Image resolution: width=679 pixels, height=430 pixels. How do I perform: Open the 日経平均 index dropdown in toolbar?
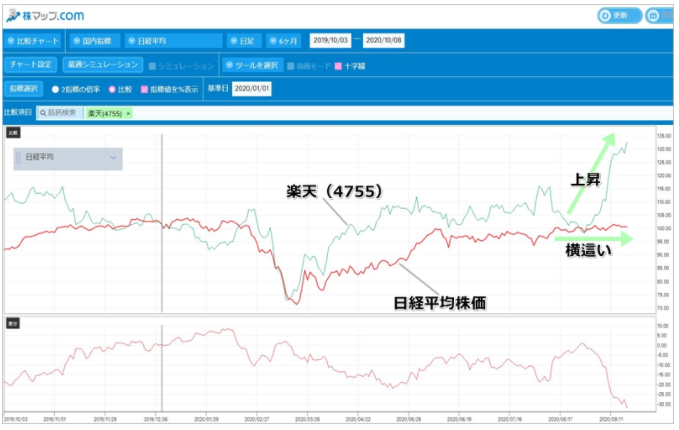(x=173, y=41)
